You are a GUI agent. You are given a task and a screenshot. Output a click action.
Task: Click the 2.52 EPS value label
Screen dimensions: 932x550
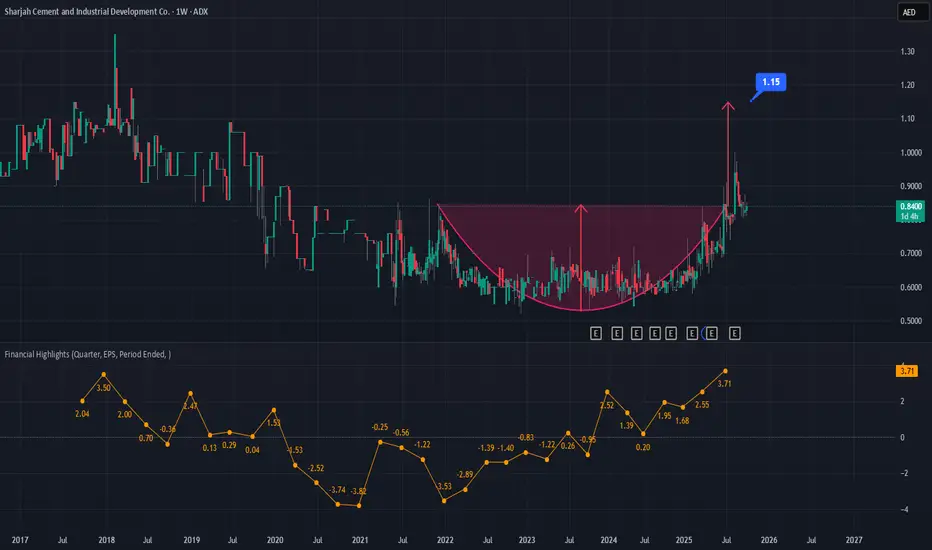[x=606, y=406]
